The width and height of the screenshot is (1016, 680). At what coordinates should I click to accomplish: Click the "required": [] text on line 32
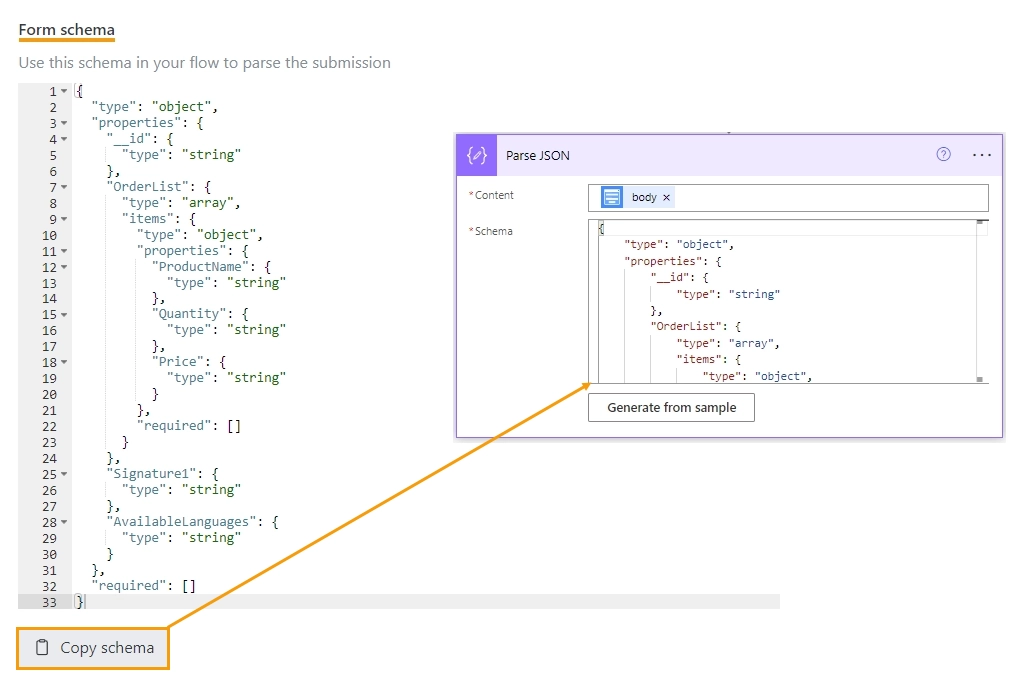pyautogui.click(x=143, y=586)
